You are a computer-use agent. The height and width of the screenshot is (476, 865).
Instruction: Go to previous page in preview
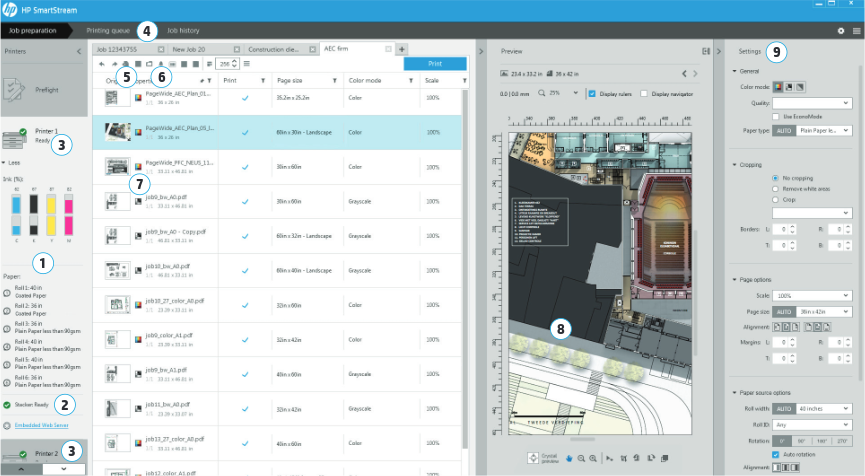point(682,74)
